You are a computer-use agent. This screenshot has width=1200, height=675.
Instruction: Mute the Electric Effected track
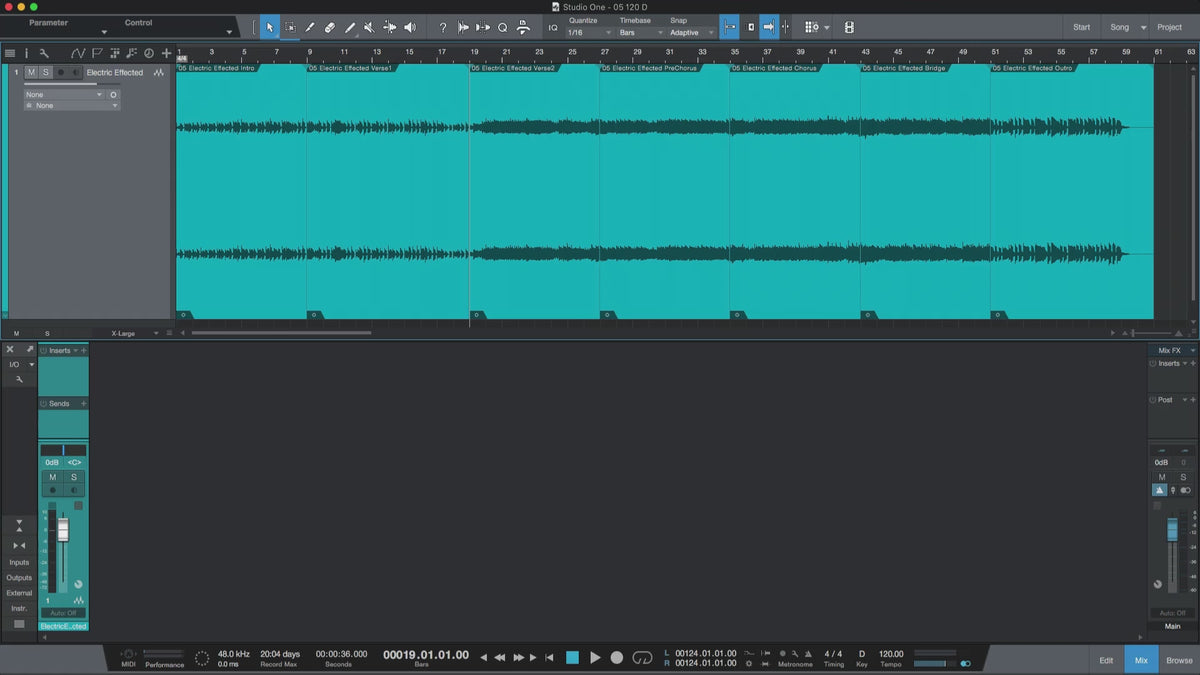pos(31,72)
